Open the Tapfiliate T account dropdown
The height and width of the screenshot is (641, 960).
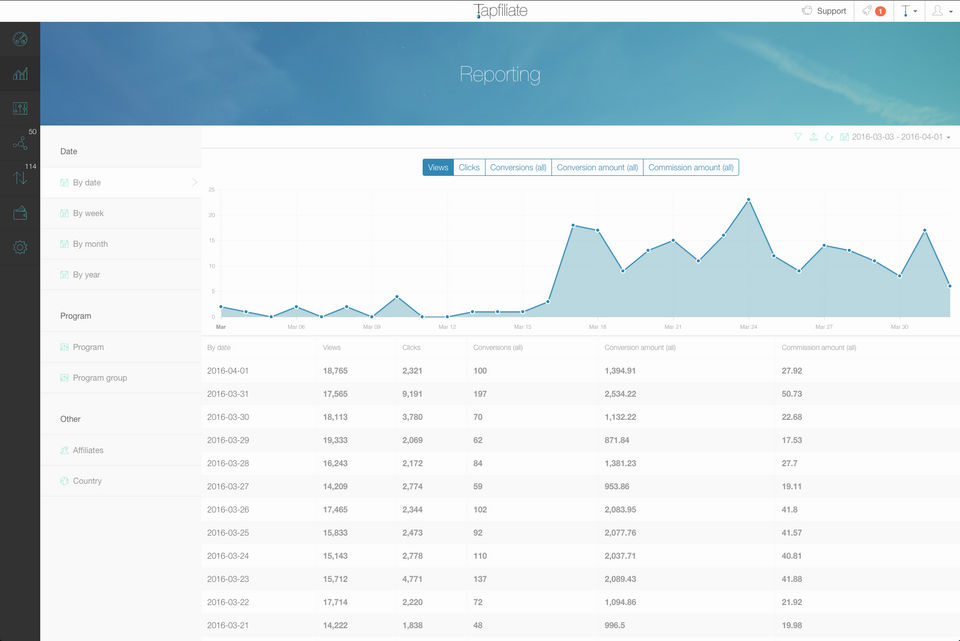909,10
